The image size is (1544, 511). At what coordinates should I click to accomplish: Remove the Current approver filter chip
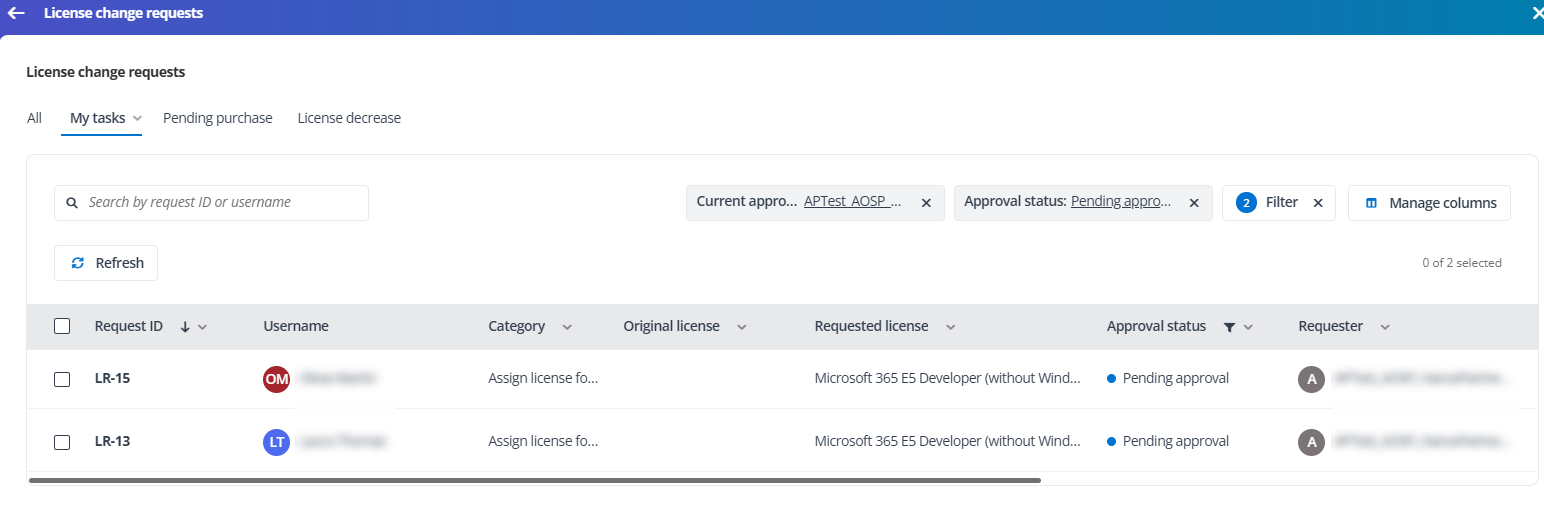(926, 203)
